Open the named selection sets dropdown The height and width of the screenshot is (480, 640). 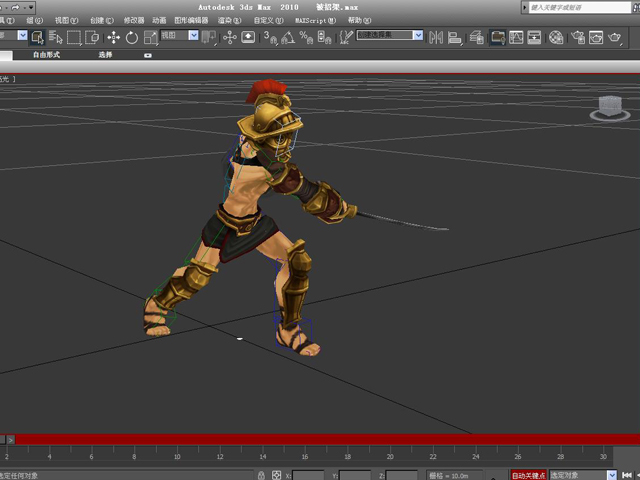tap(390, 35)
